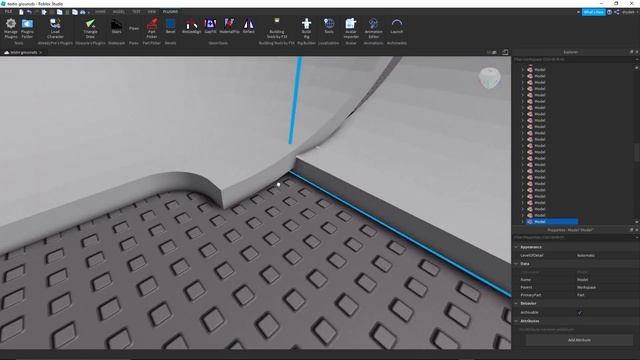Viewport: 640px width, 360px height.
Task: Click the share icon near the username
Action: coord(617,12)
